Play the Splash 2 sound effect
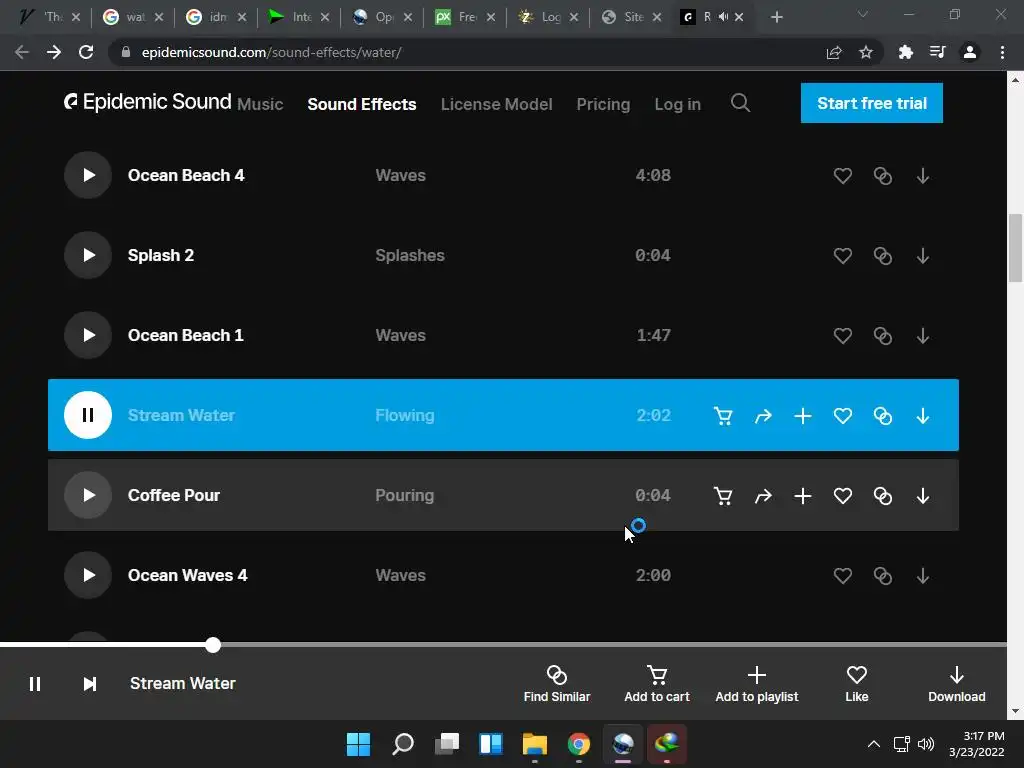1024x768 pixels. pos(88,255)
